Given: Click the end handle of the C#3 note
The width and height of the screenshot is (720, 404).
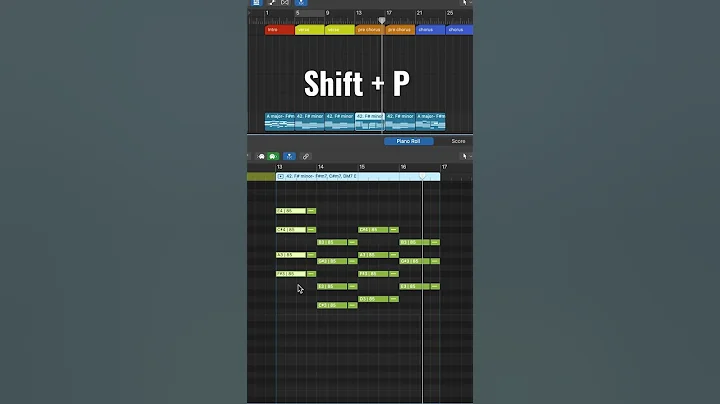Looking at the screenshot, I should [x=353, y=305].
